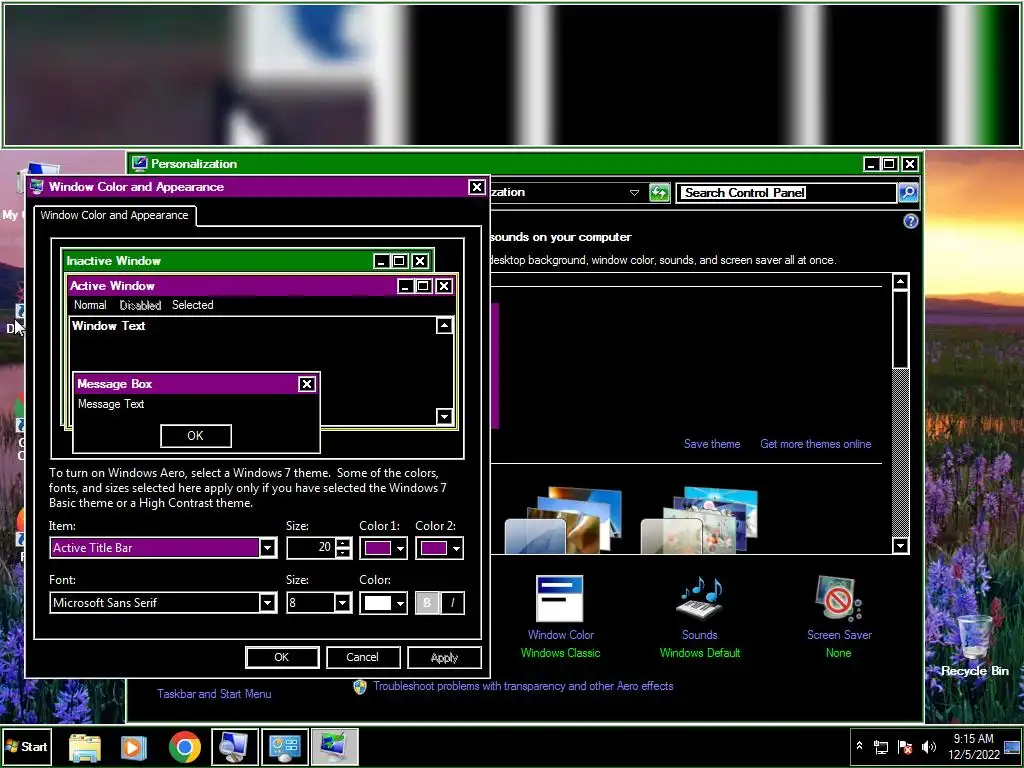Click the Apply button
Screen dimensions: 1024x768
[444, 657]
